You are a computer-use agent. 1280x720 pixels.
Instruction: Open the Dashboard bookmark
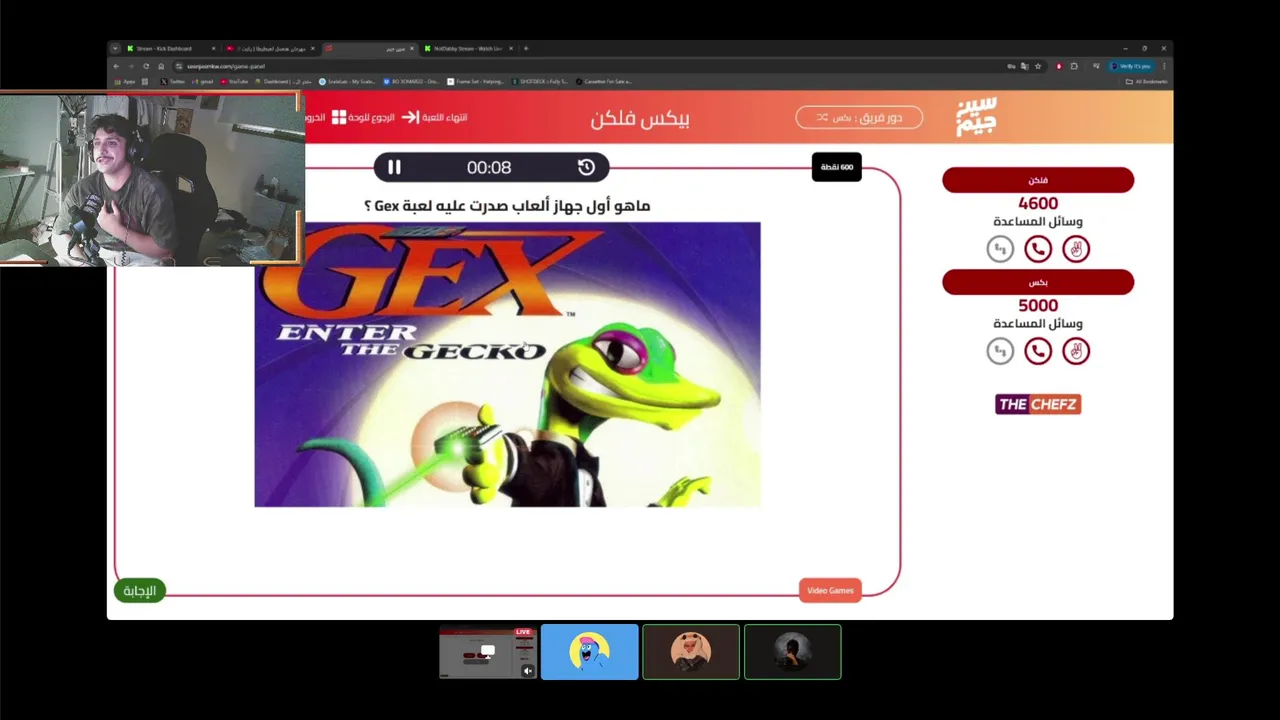click(x=284, y=82)
